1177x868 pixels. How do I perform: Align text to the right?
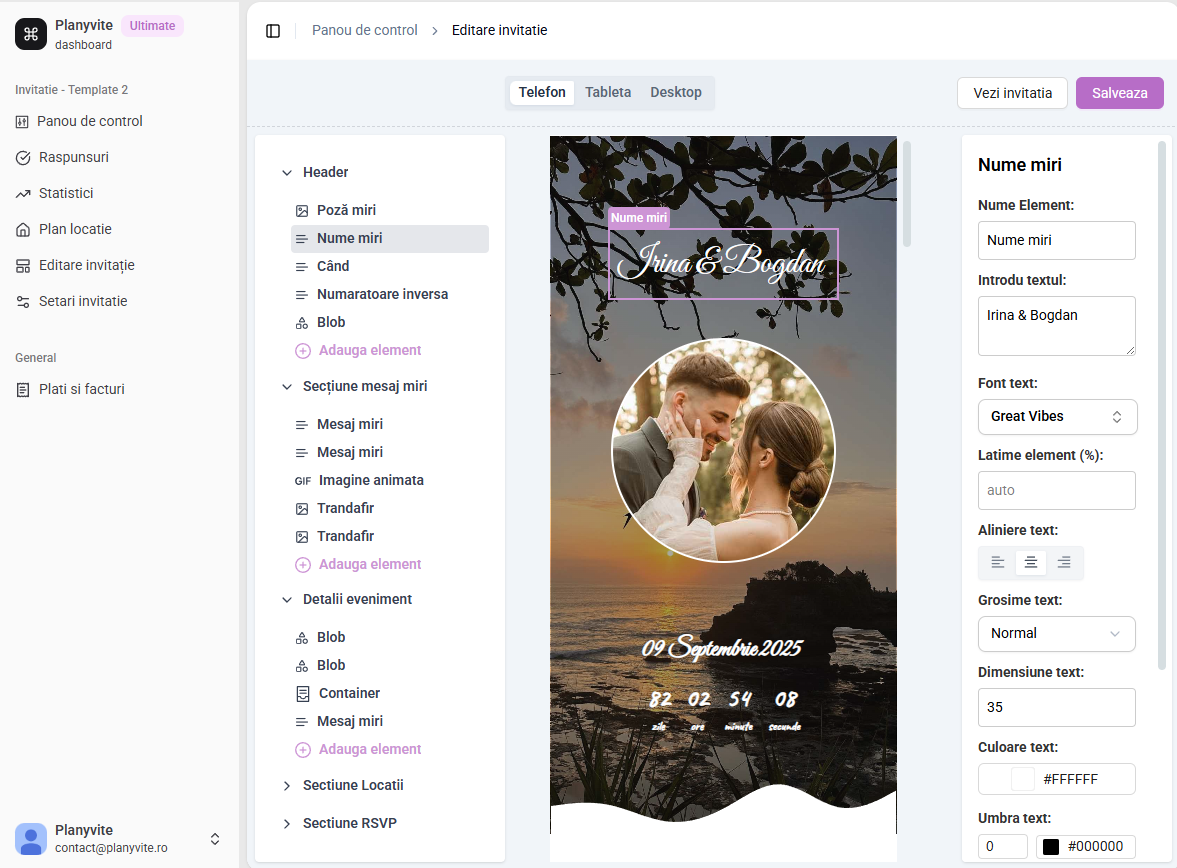1064,562
